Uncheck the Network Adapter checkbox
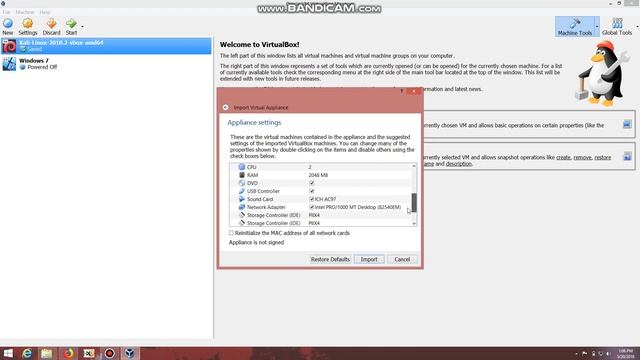The width and height of the screenshot is (640, 360). (x=311, y=207)
